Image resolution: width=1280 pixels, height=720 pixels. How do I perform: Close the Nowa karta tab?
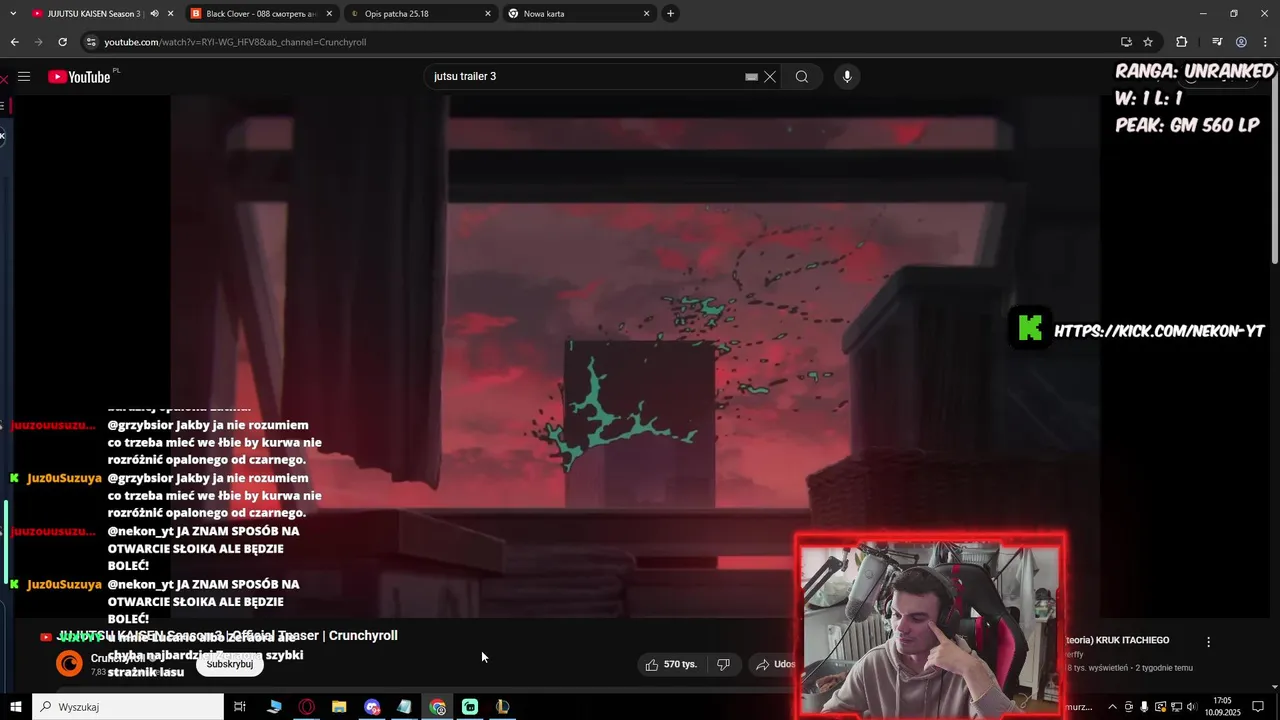coord(647,14)
